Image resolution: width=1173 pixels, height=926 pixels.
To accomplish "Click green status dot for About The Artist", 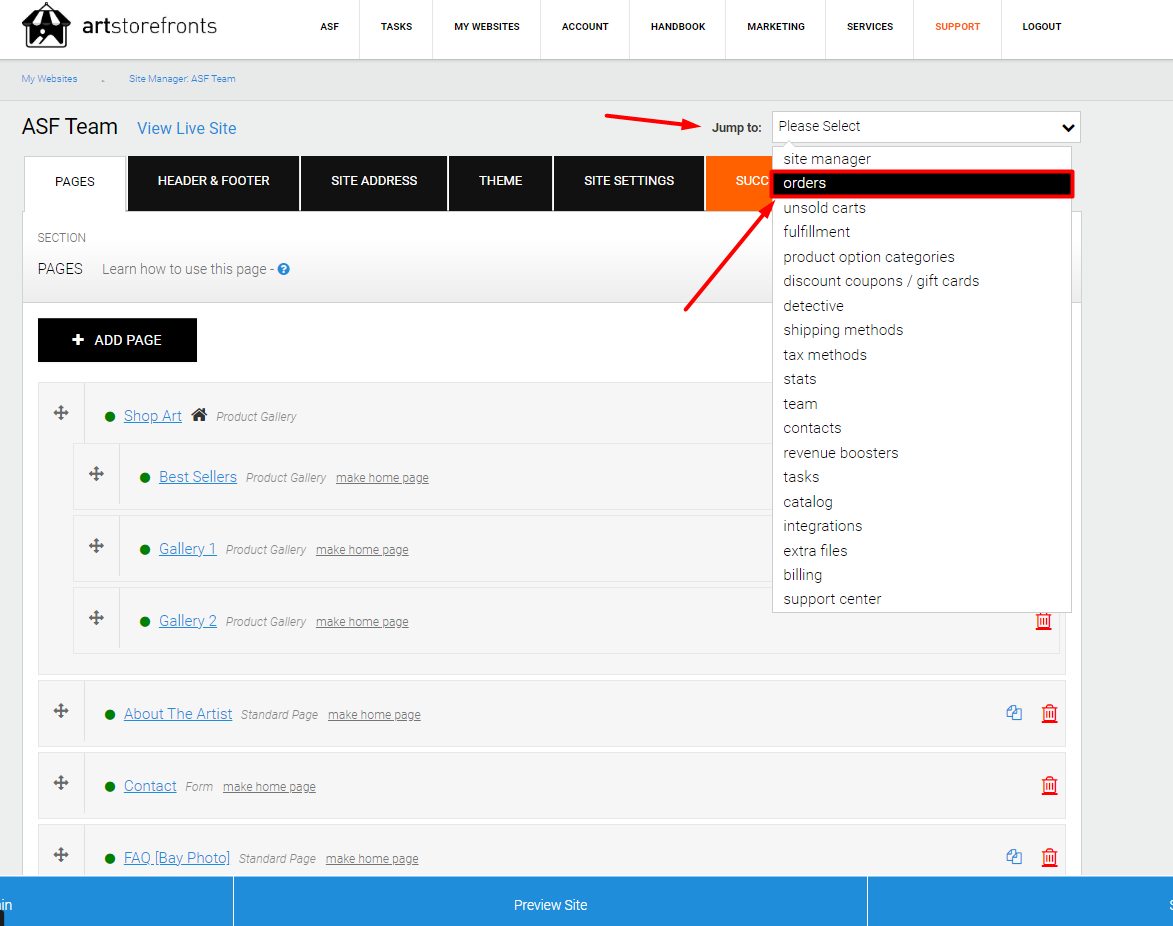I will click(110, 715).
